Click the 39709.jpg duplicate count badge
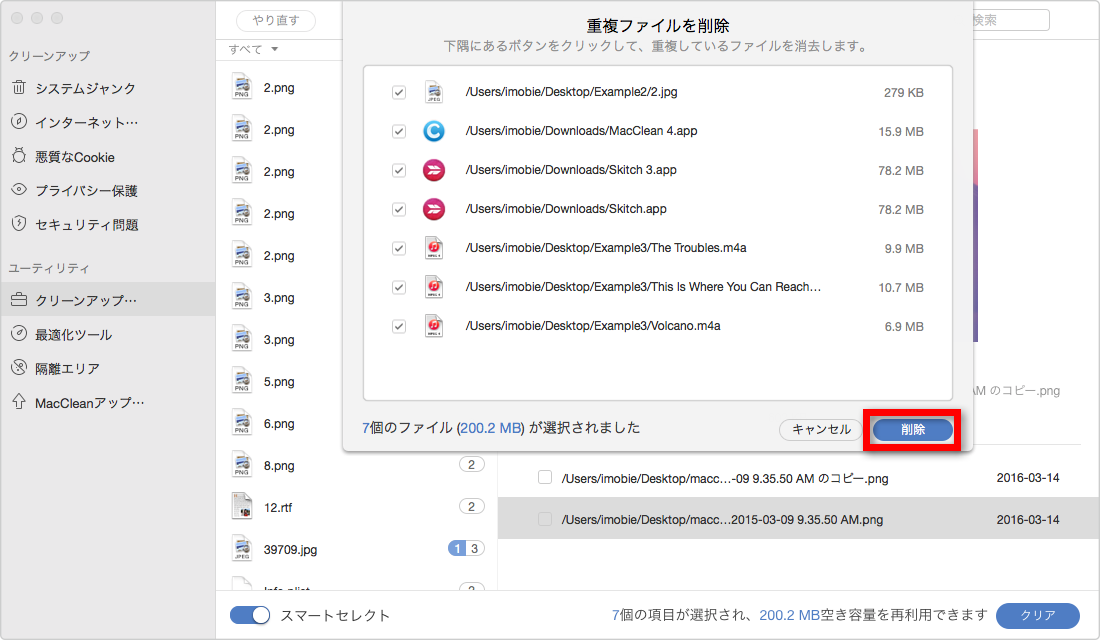The image size is (1100, 640). [467, 548]
